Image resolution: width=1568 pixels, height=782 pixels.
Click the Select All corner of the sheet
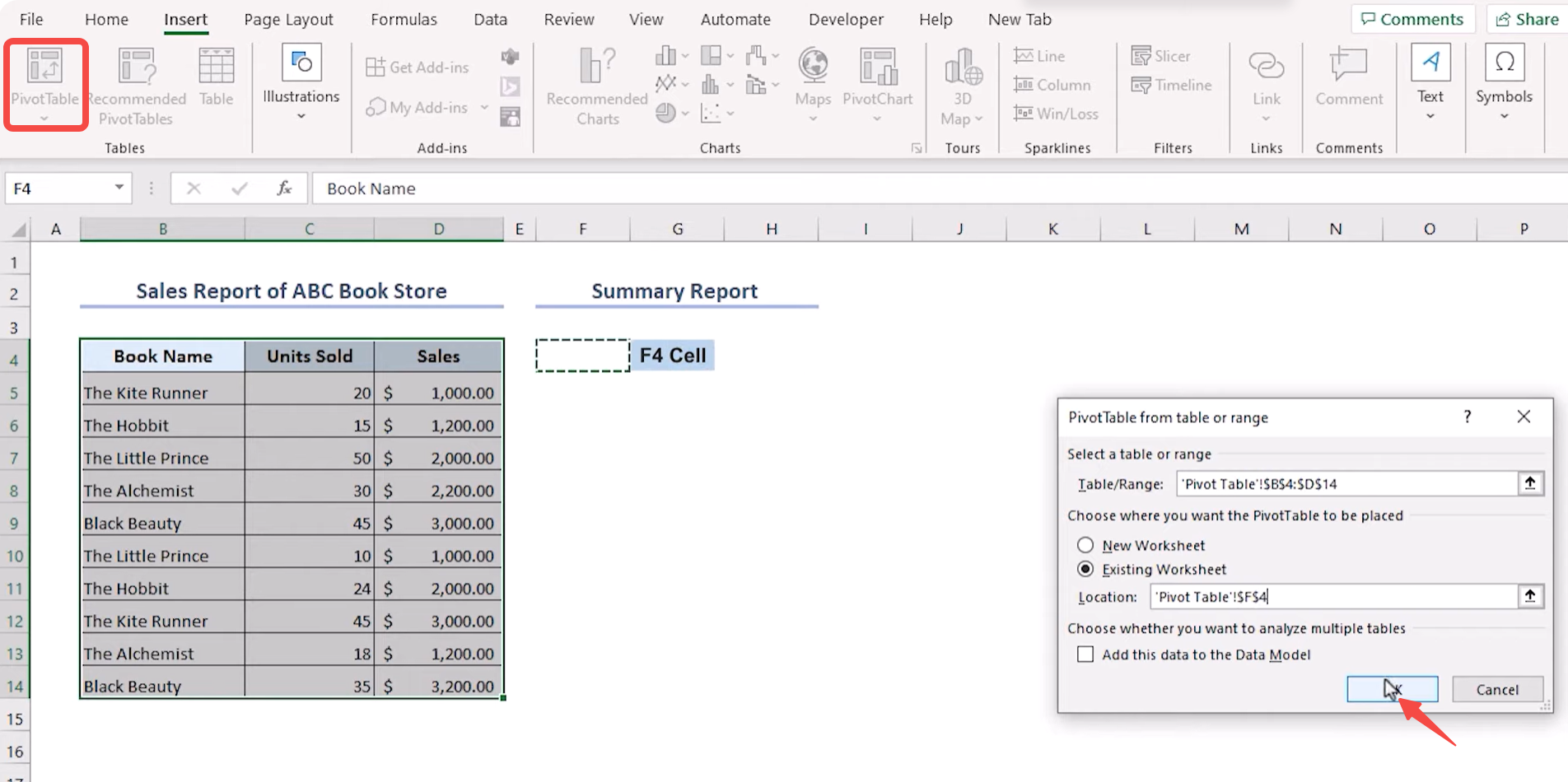(16, 230)
